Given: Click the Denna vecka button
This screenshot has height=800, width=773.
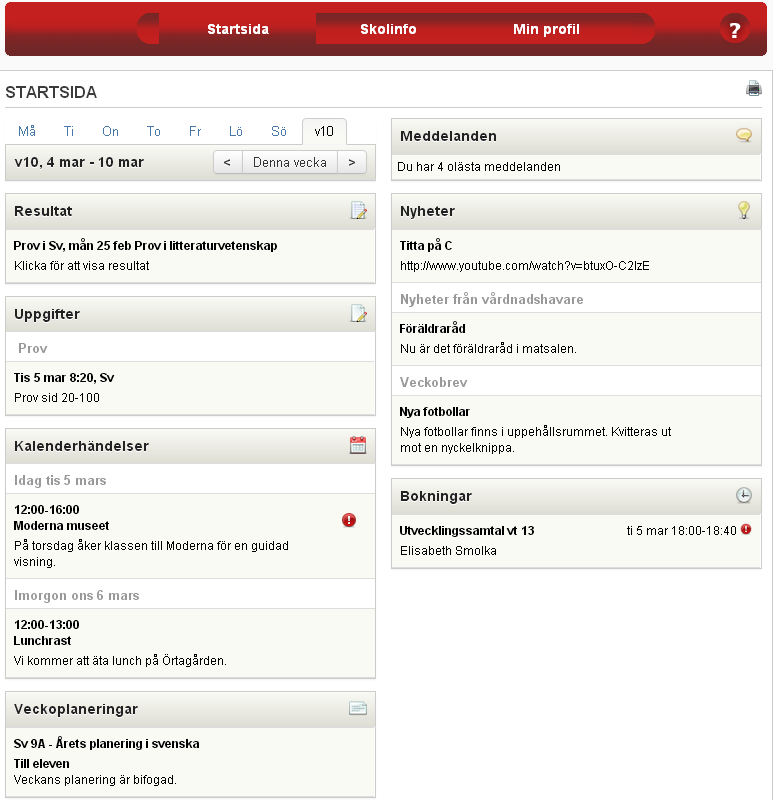Looking at the screenshot, I should pos(290,162).
